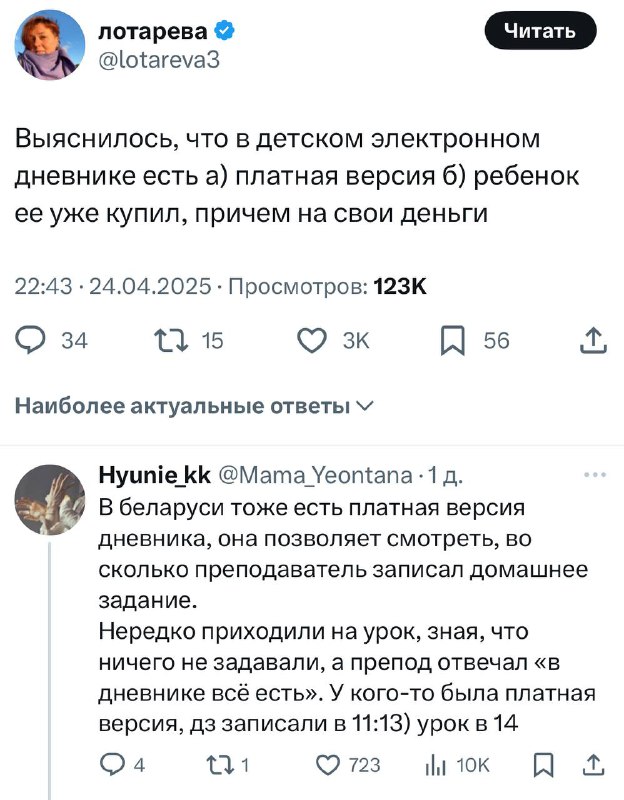Share the main tweet via the upload icon
Screen dimensions: 624x800
pyautogui.click(x=593, y=342)
